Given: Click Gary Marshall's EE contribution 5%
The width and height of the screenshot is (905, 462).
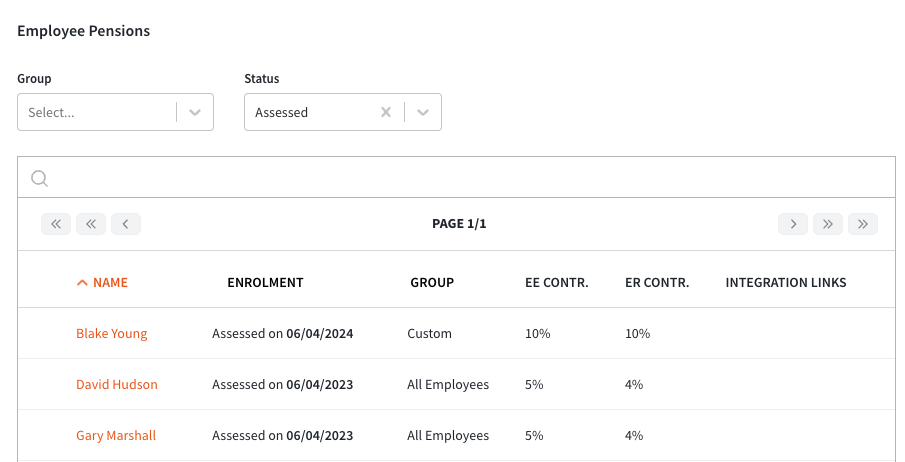Looking at the screenshot, I should coord(534,436).
